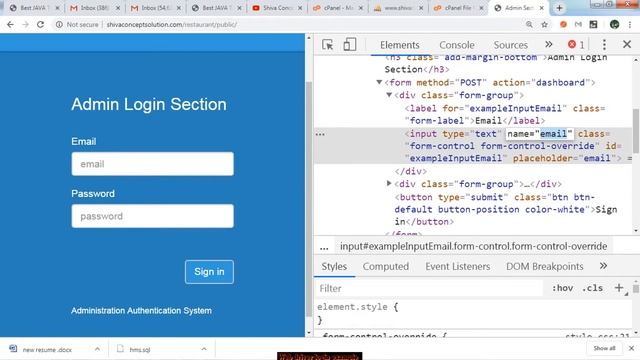Close the DevTools panel

(627, 44)
